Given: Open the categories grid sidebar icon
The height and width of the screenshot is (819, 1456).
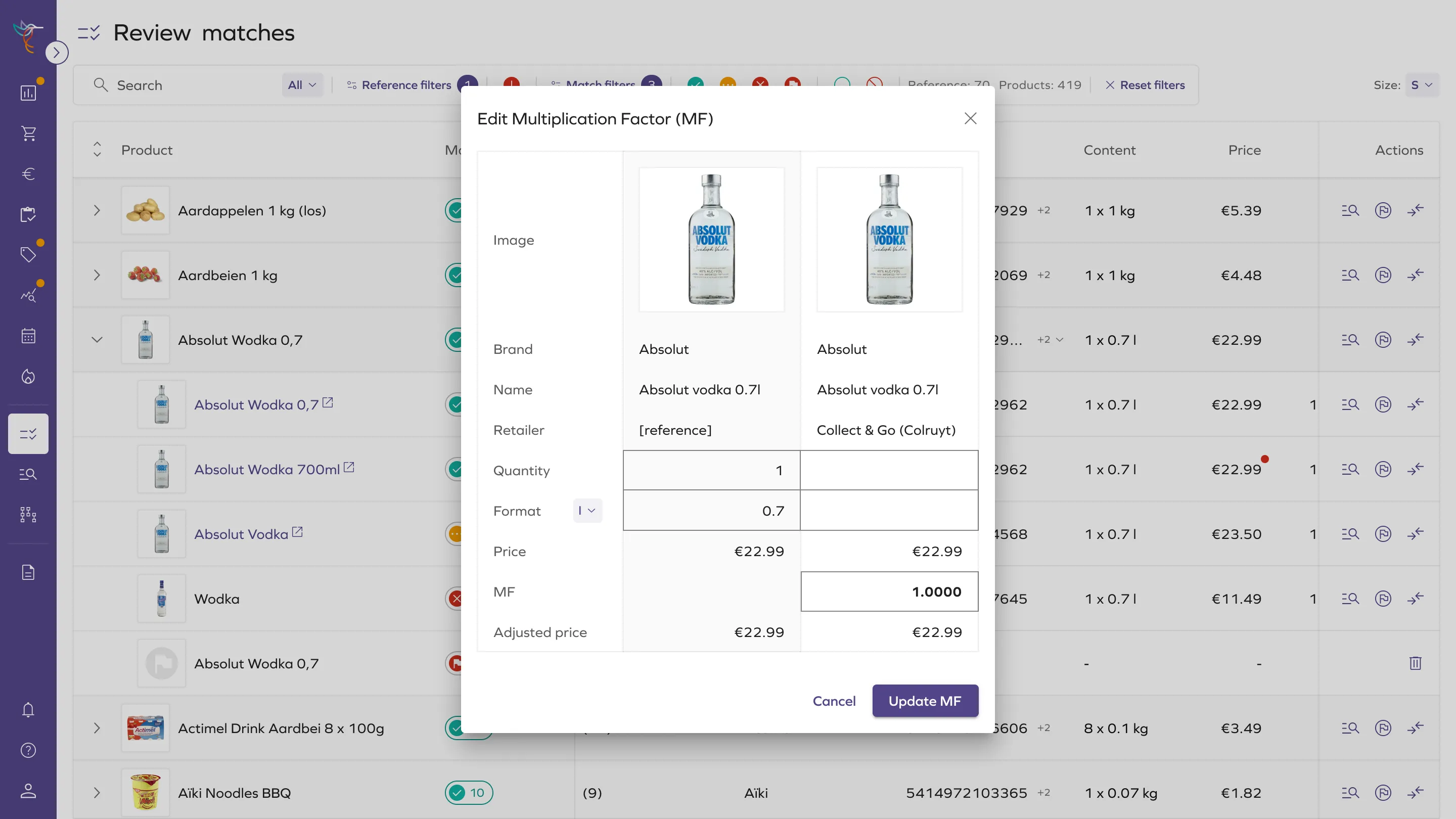Looking at the screenshot, I should (28, 514).
